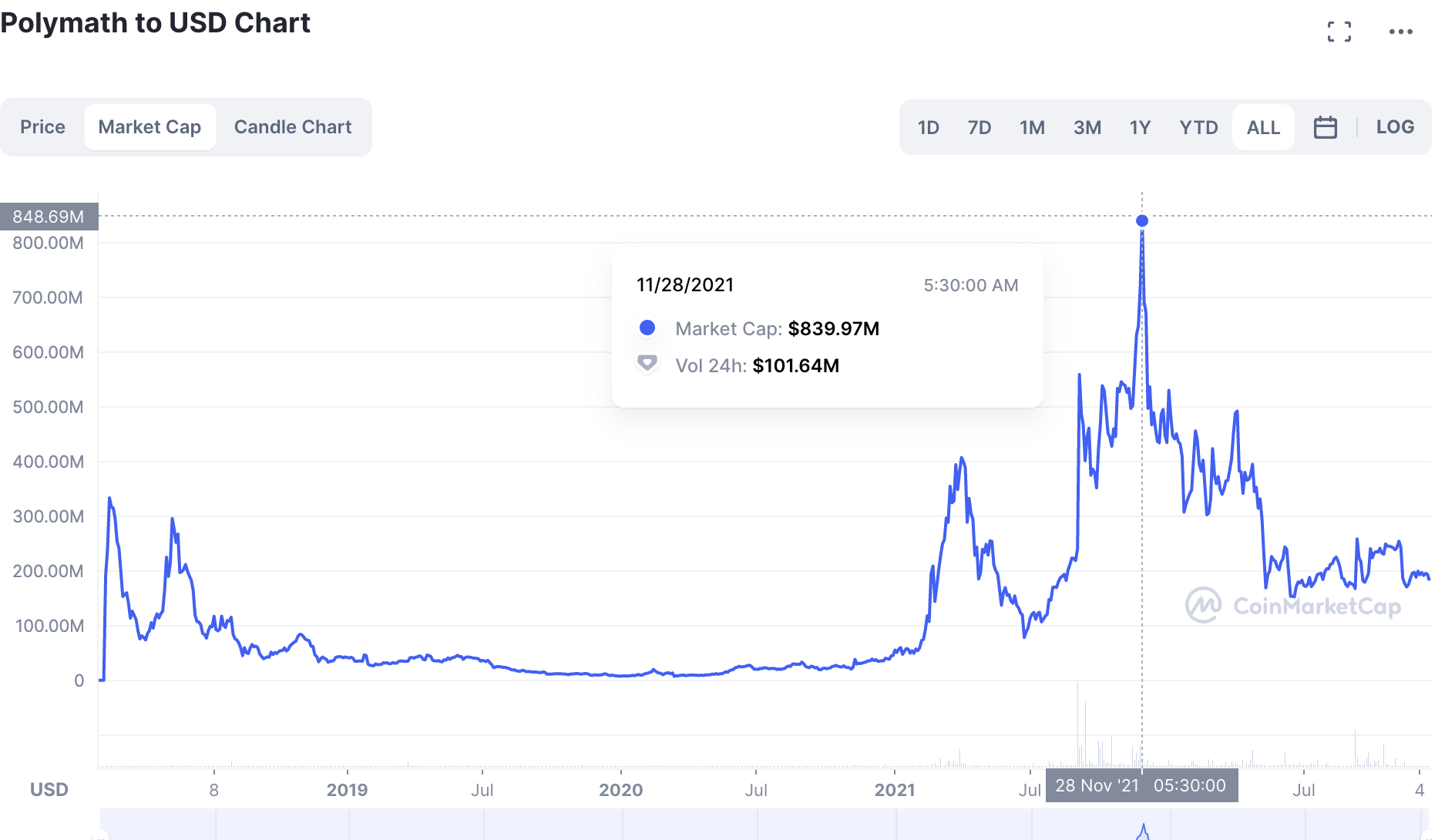Viewport: 1455px width, 840px height.
Task: Switch to Candle Chart view
Action: (x=293, y=127)
